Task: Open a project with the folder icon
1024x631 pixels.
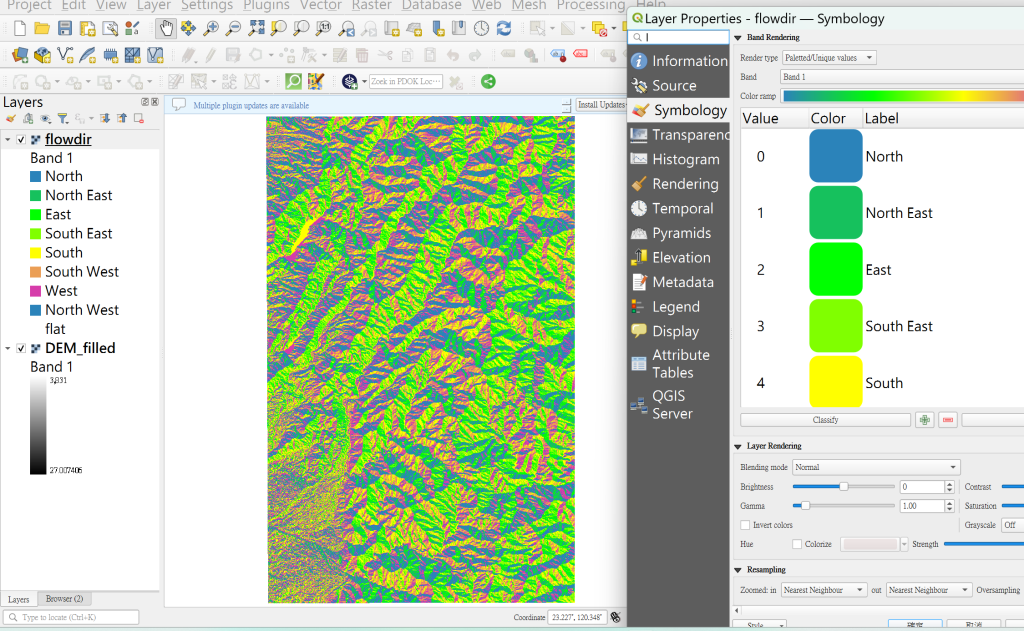Action: click(42, 28)
